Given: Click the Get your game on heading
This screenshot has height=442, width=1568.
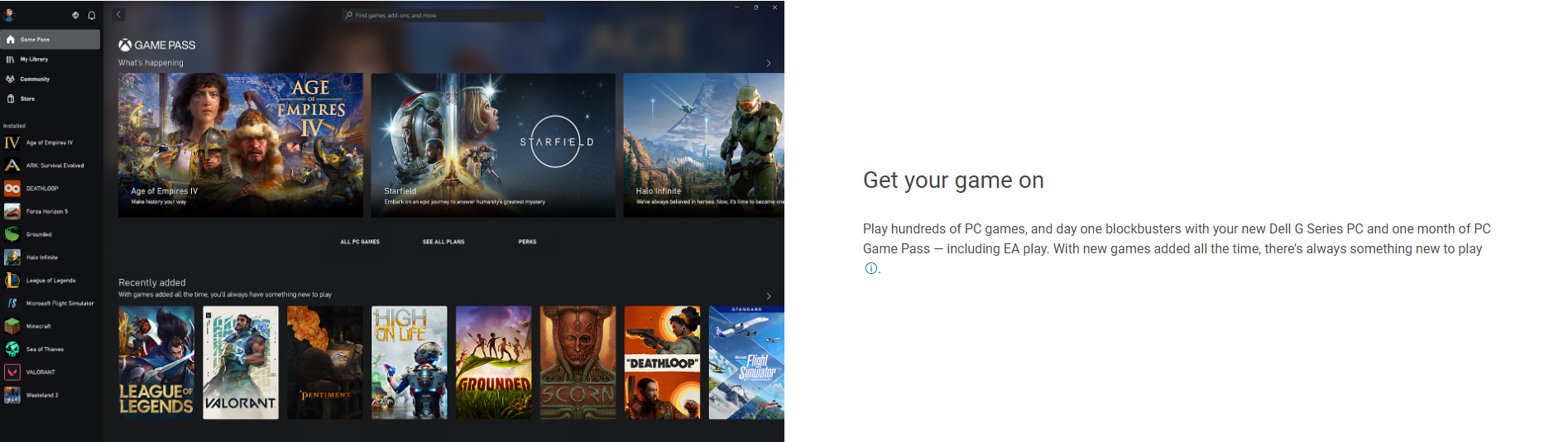Looking at the screenshot, I should [x=953, y=180].
